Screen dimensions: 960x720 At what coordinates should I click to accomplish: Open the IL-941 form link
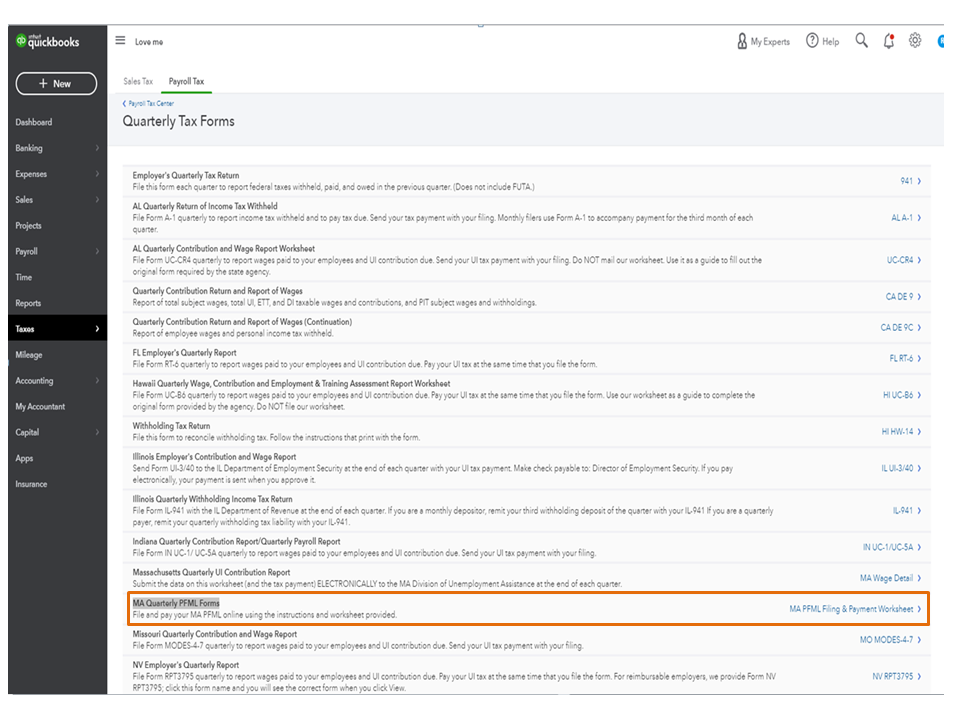click(x=903, y=510)
